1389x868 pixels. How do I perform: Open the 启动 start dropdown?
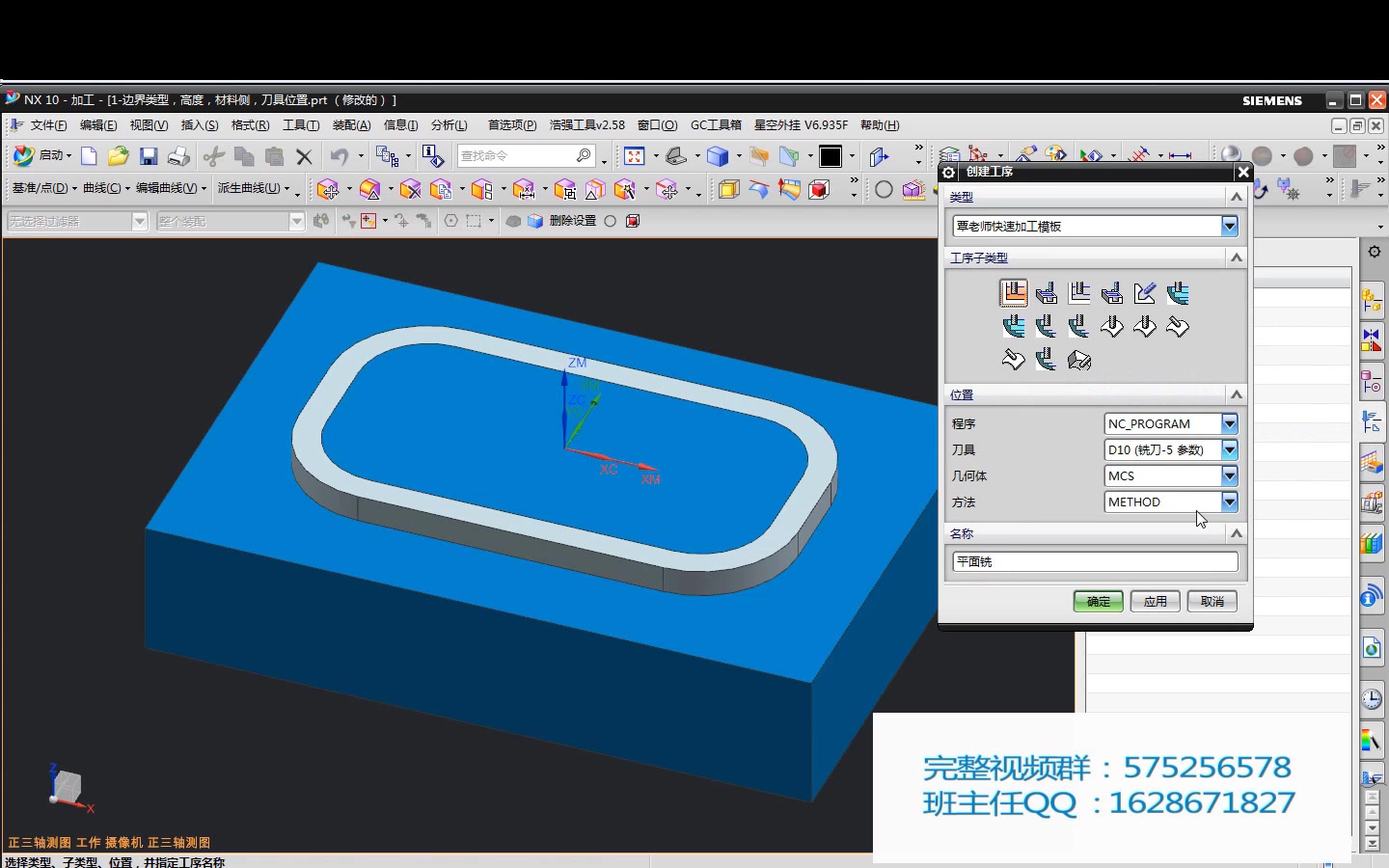[42, 155]
